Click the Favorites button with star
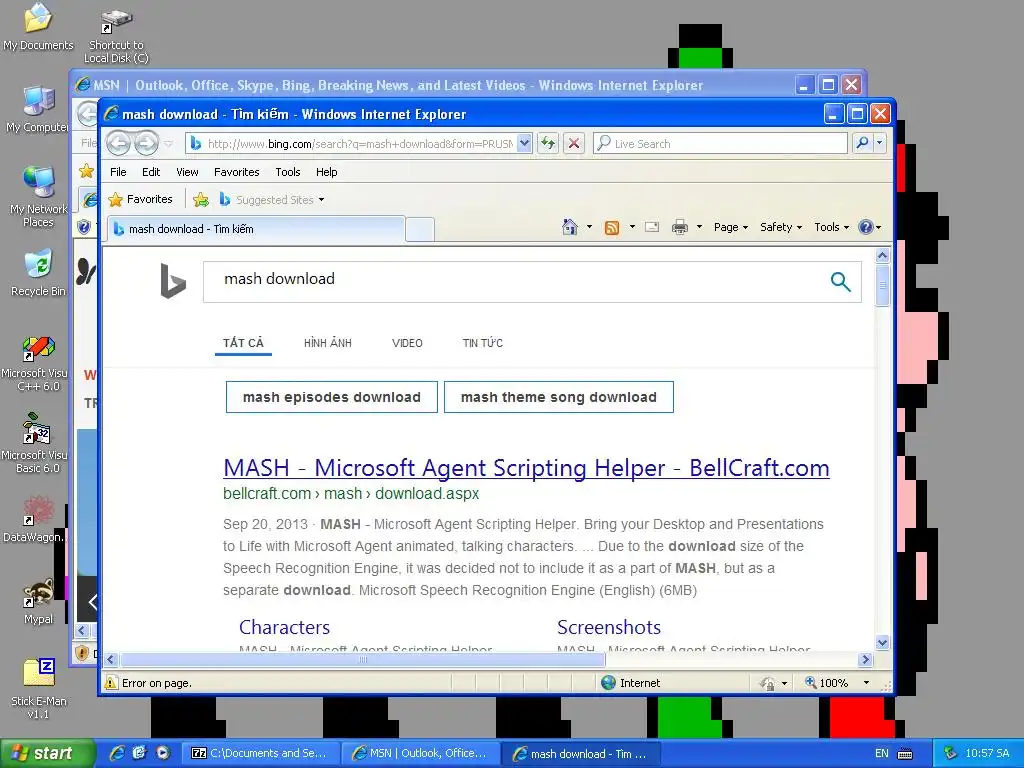 [141, 199]
